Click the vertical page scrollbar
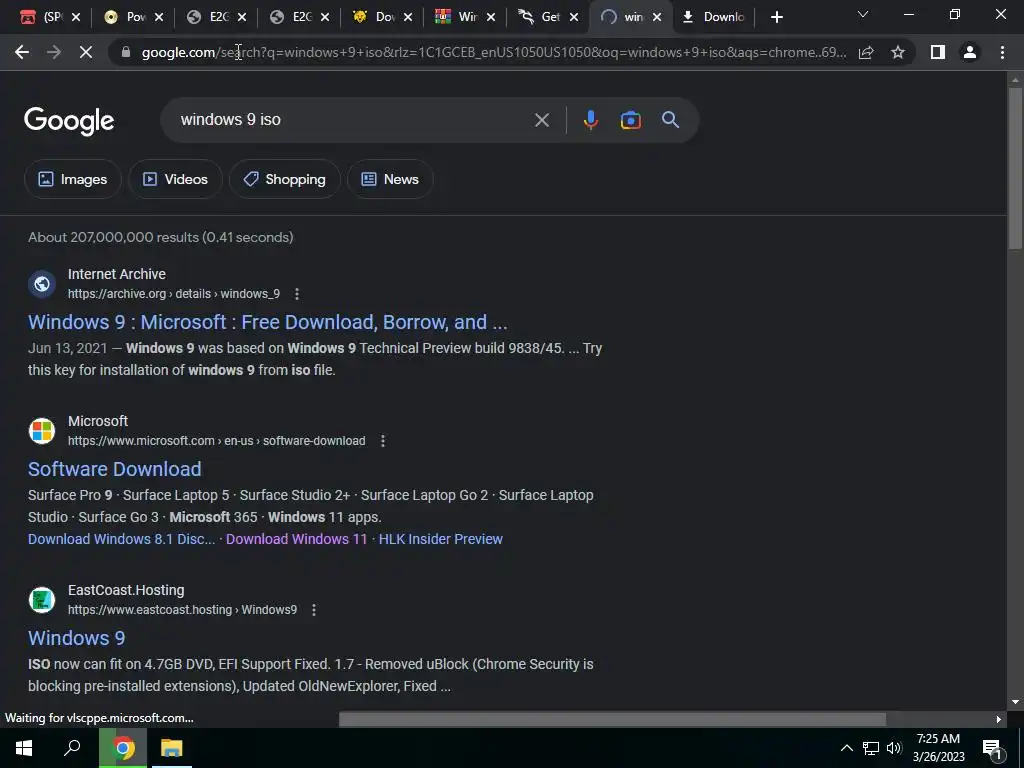Image resolution: width=1024 pixels, height=768 pixels. (1015, 167)
